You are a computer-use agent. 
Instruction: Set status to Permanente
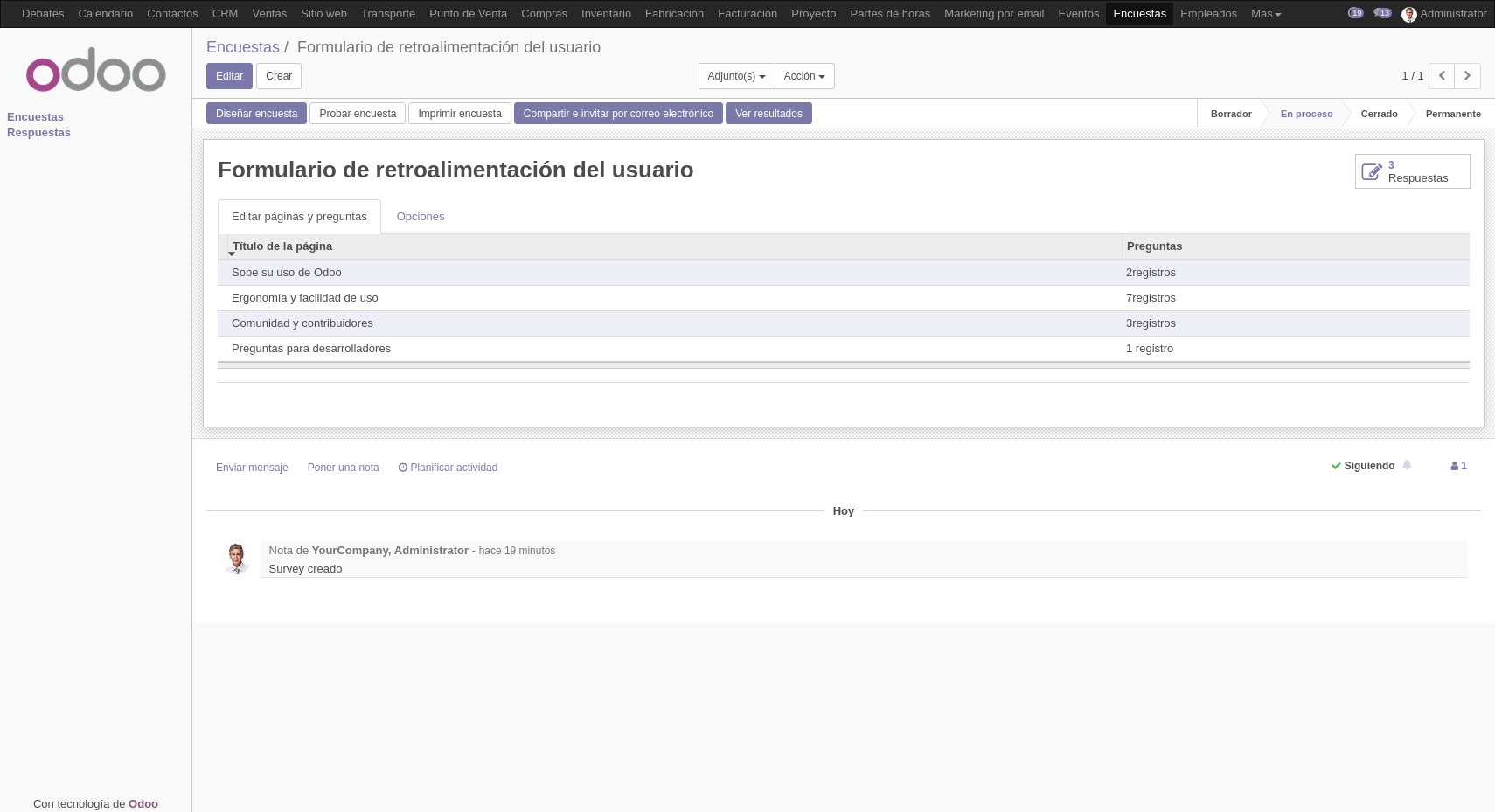[x=1453, y=114]
